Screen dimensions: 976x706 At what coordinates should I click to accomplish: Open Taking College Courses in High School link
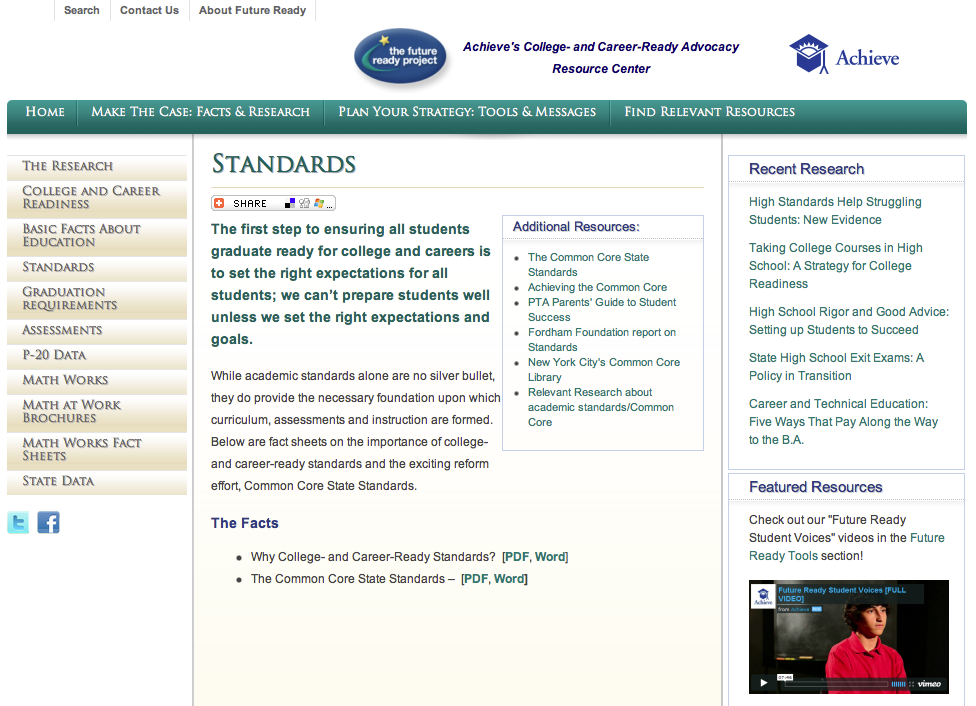pos(835,266)
